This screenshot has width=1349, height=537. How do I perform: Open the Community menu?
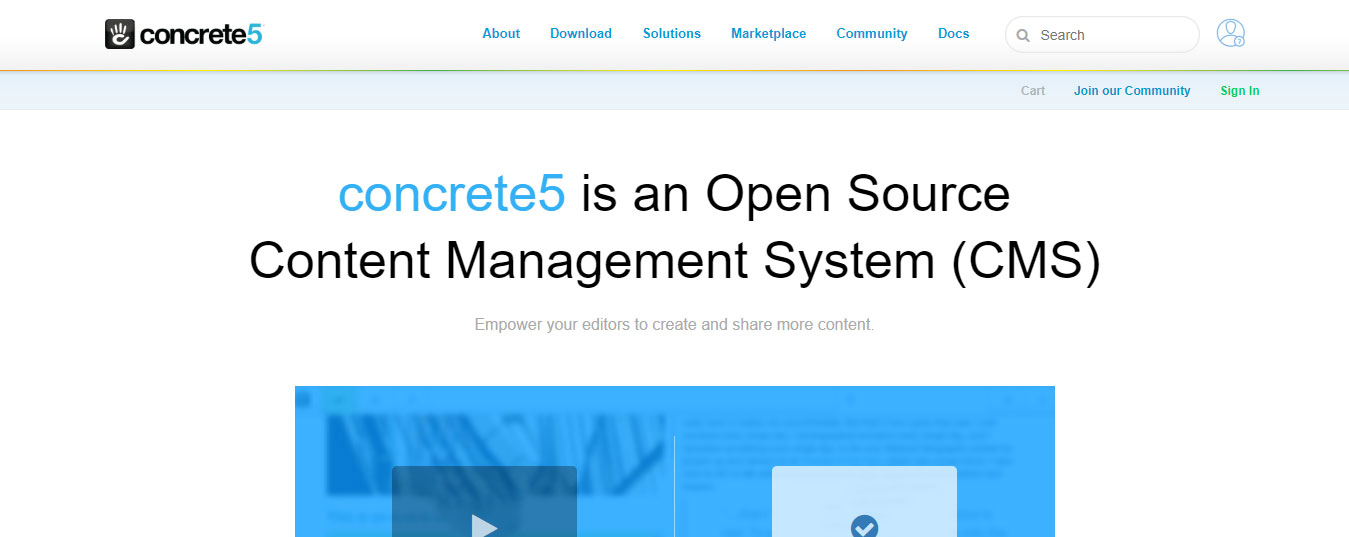[872, 33]
